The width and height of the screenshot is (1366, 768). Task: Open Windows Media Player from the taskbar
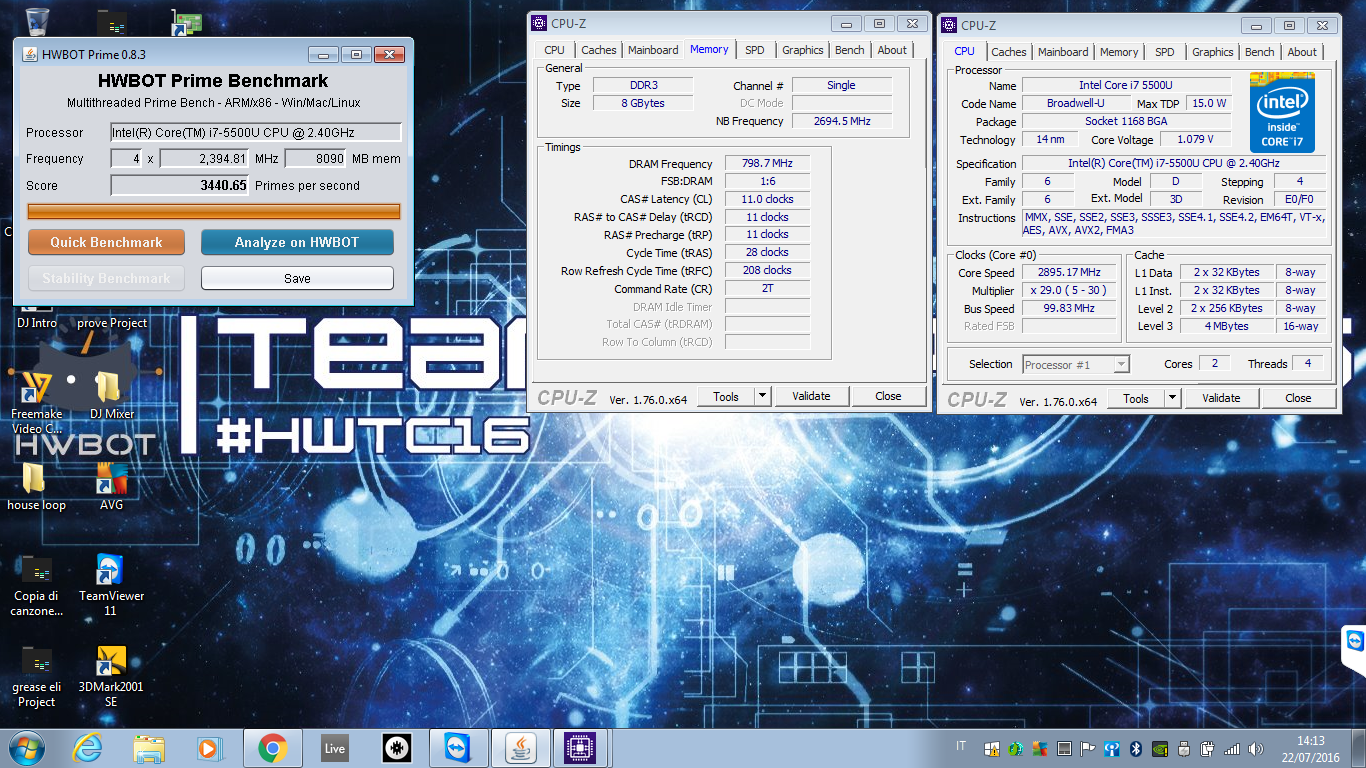click(x=210, y=747)
